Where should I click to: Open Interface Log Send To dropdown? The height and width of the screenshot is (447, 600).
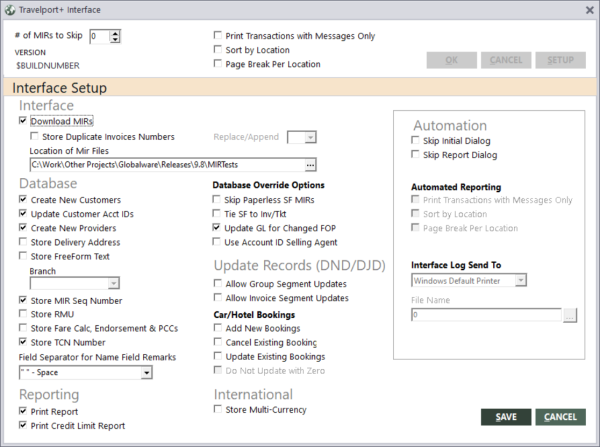[x=520, y=281]
